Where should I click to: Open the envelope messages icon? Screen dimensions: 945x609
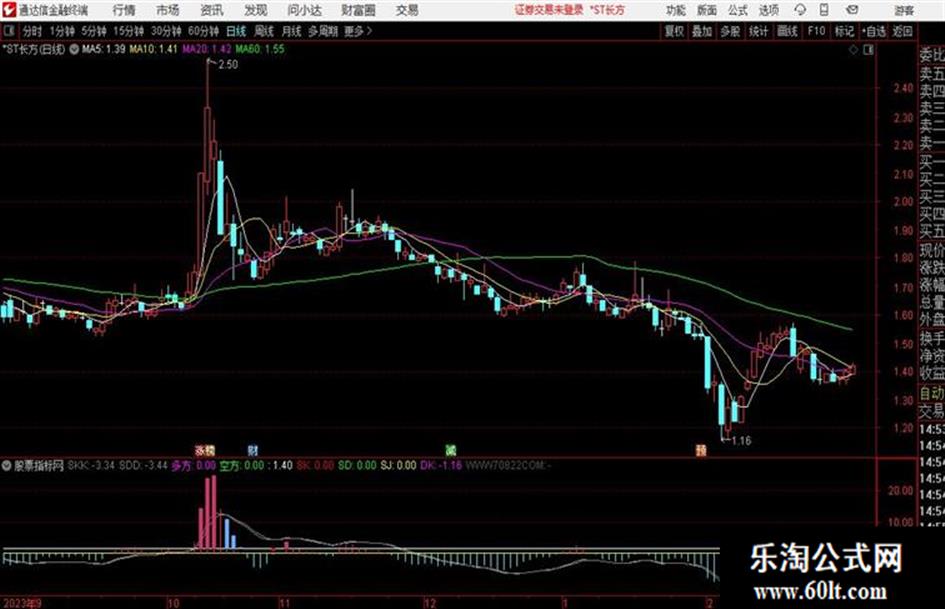pyautogui.click(x=852, y=10)
